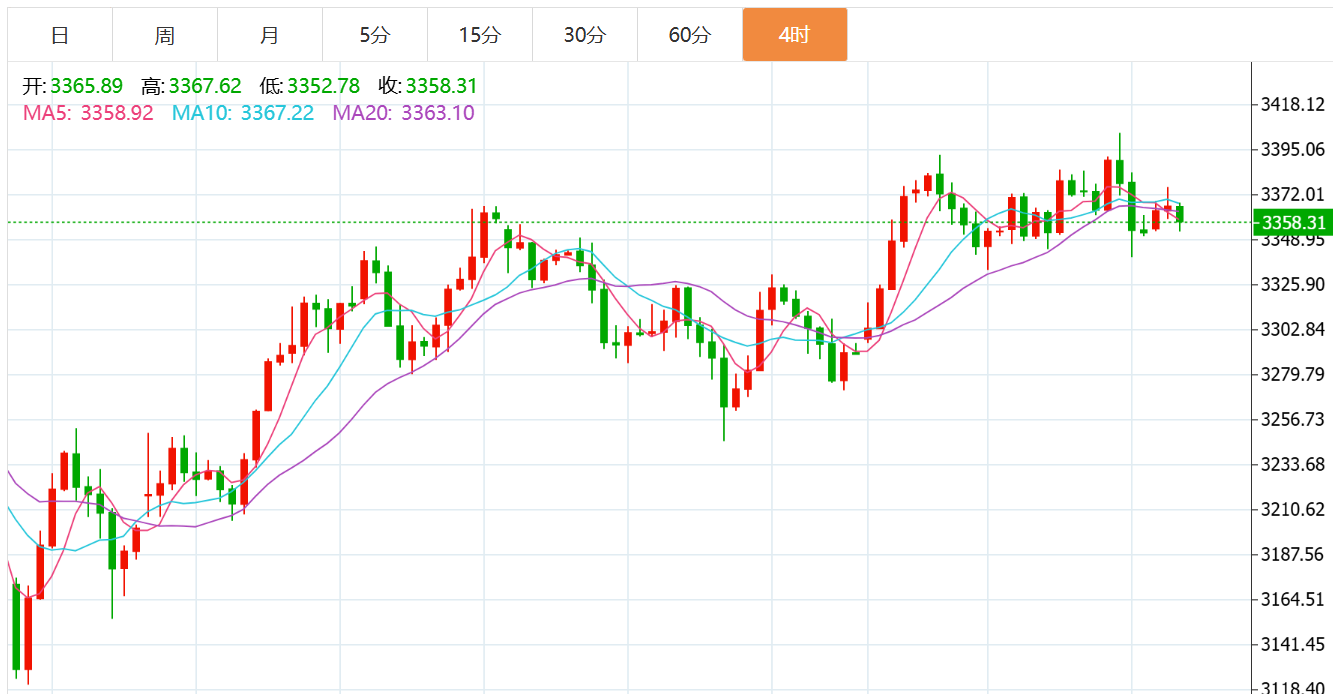
Task: Select the 60分 timeframe tab
Action: (690, 35)
